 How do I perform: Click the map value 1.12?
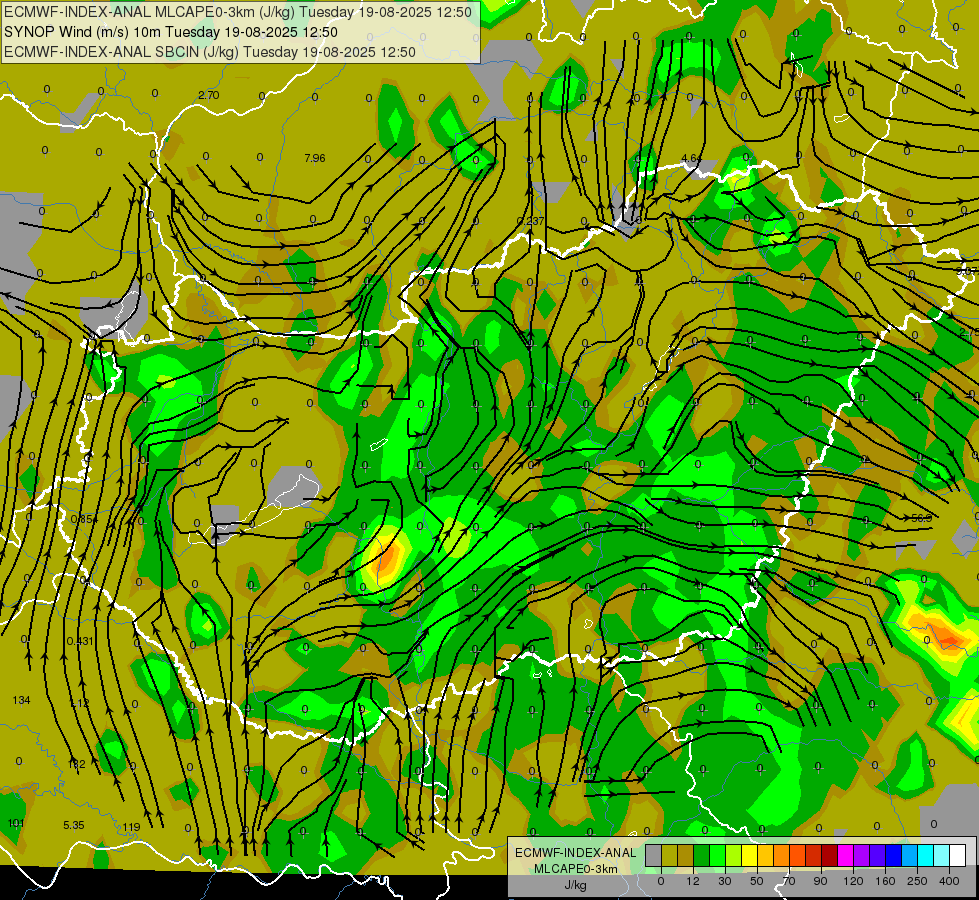pos(79,703)
